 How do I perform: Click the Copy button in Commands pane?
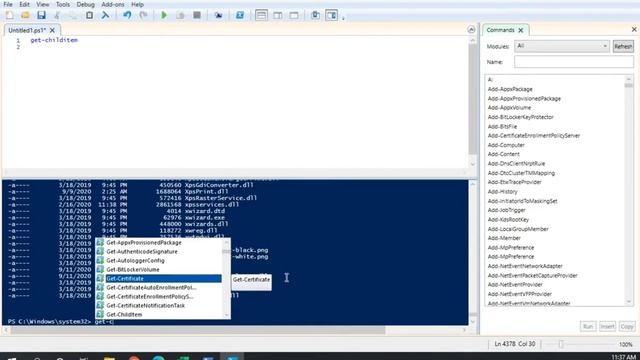(x=627, y=327)
